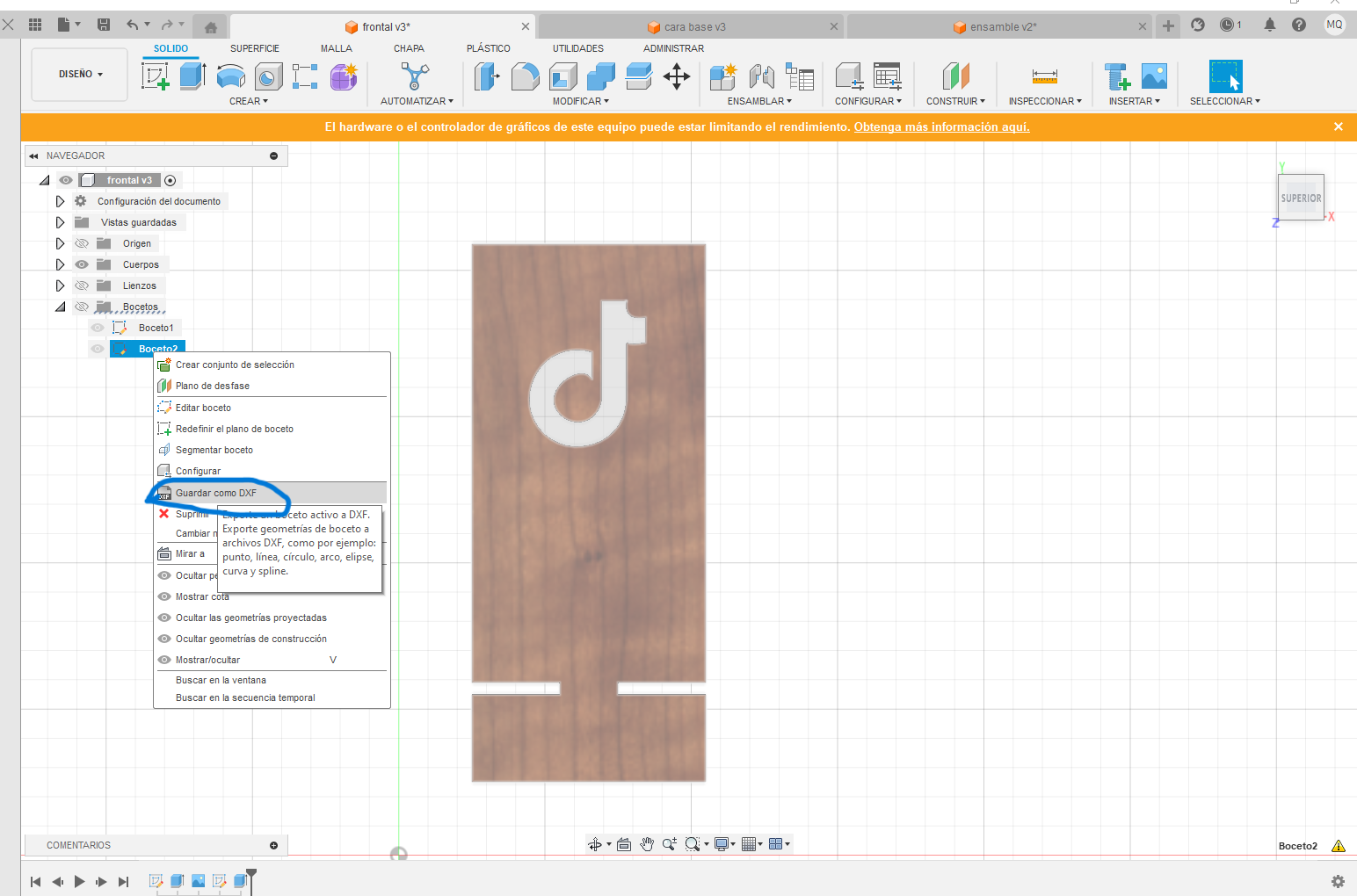Open the MQ profile button
1357x896 pixels.
point(1334,25)
